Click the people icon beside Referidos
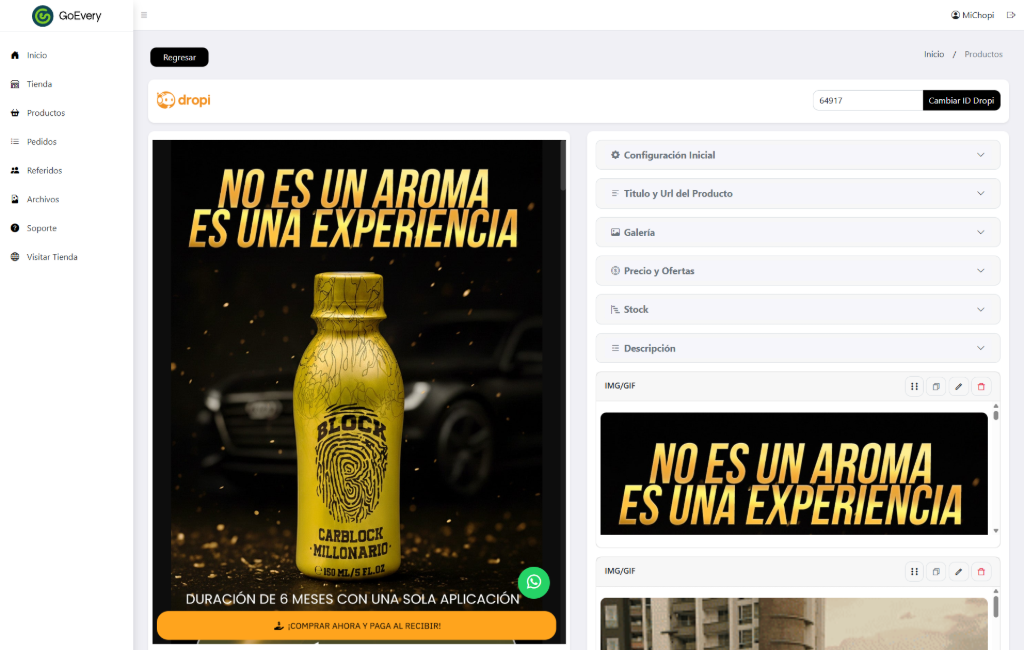 click(x=15, y=171)
